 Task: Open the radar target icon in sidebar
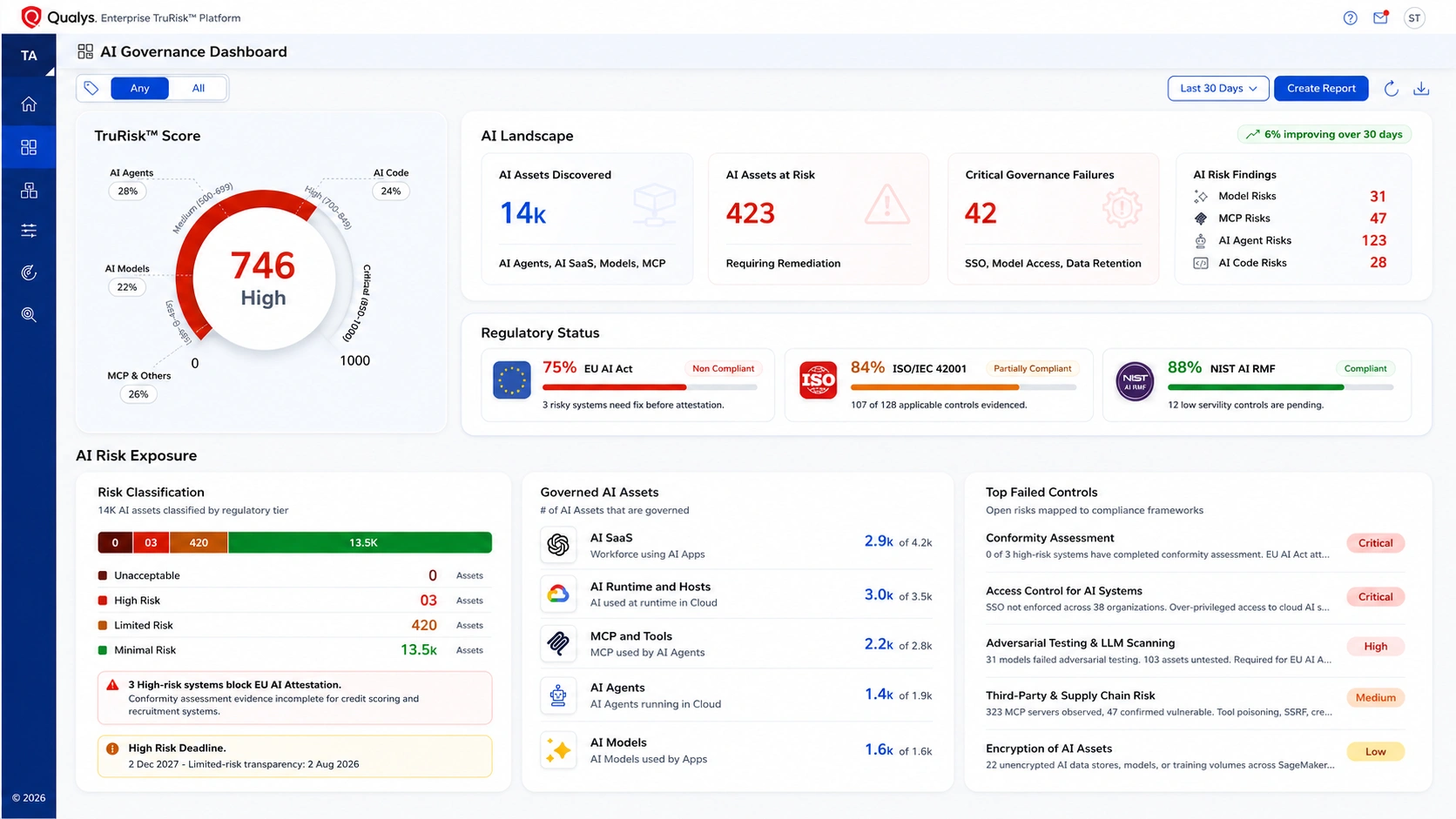point(29,272)
